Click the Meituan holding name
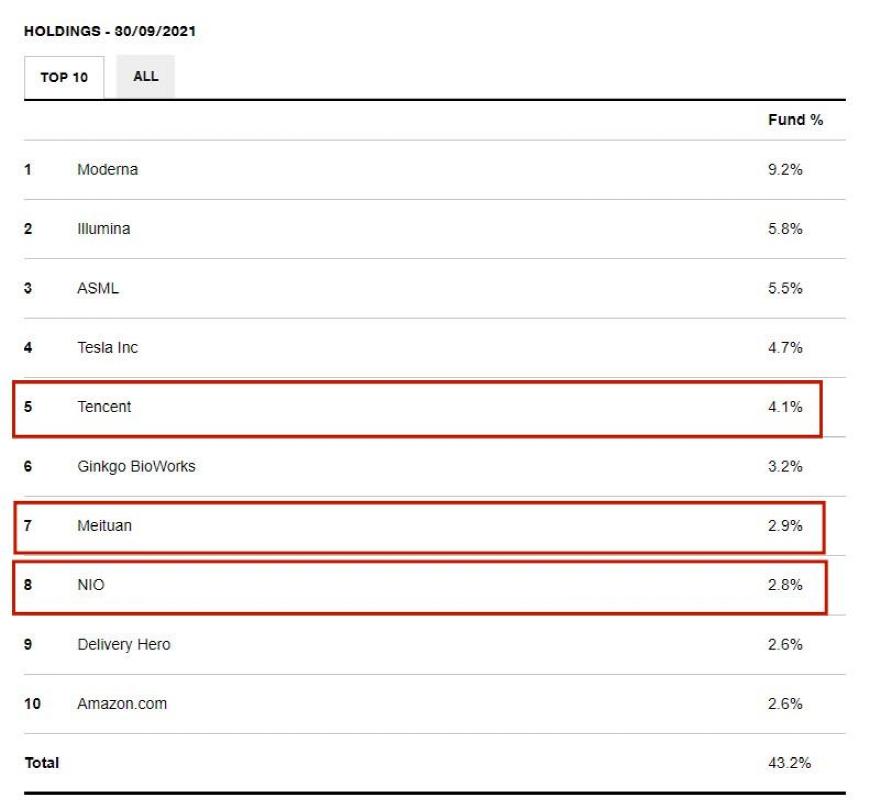Viewport: 869px width, 807px height. coord(105,525)
